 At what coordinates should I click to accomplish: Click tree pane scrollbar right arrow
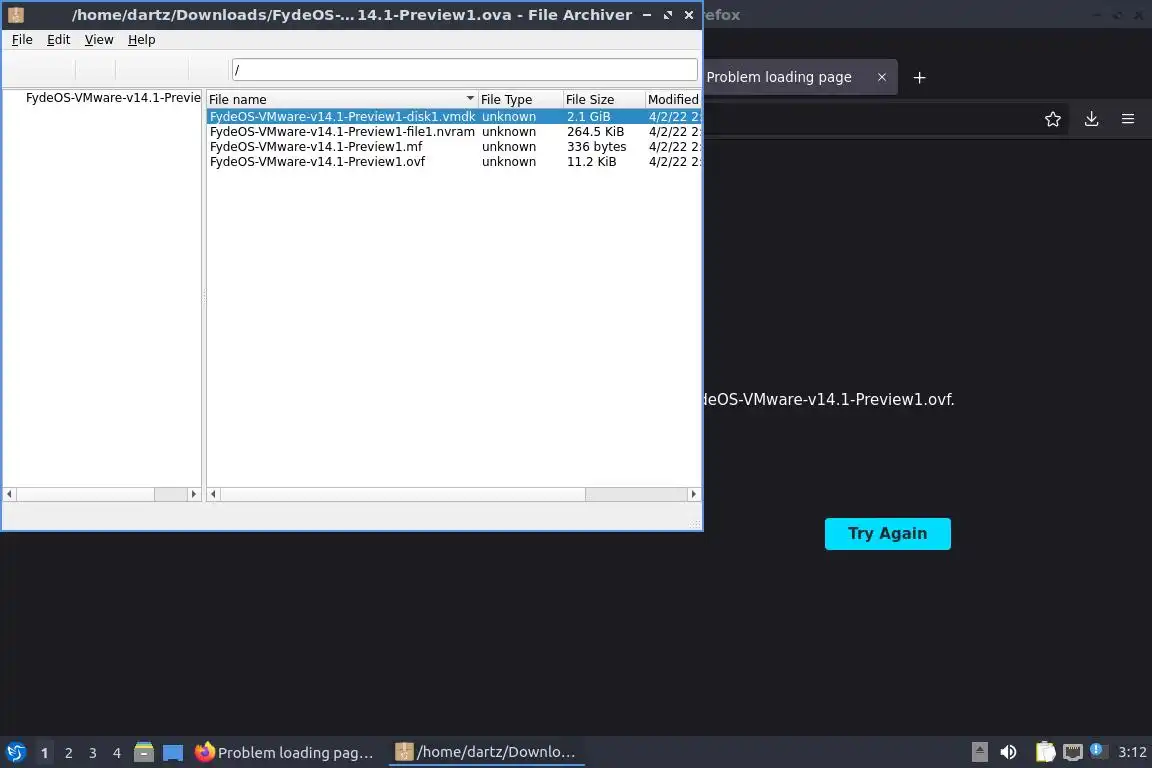point(194,494)
